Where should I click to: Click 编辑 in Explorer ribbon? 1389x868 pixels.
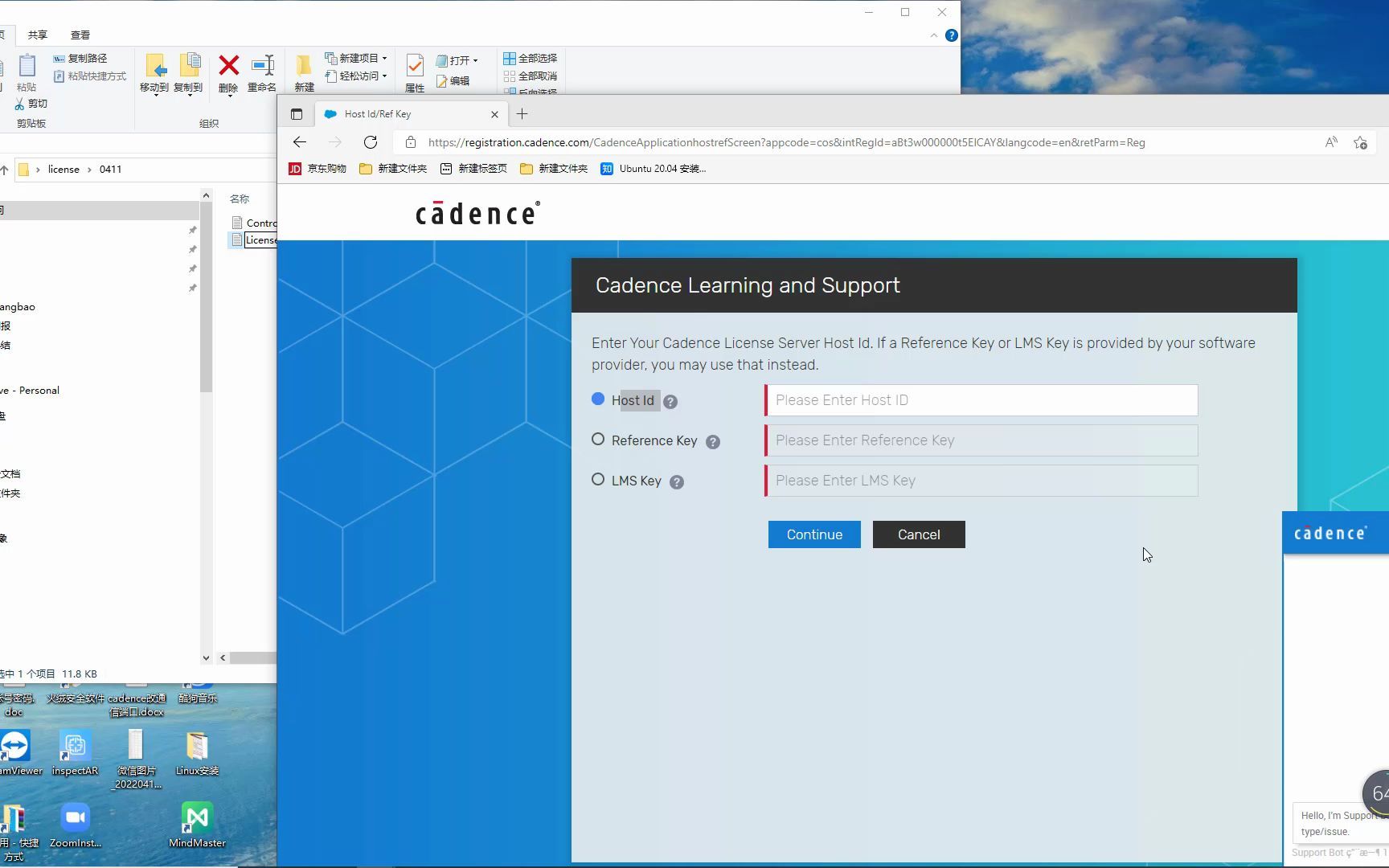(x=453, y=81)
